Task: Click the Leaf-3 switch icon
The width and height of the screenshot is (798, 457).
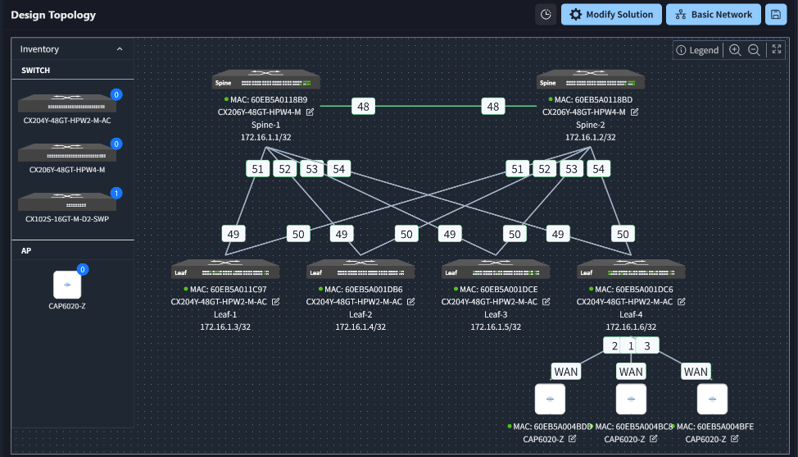Action: (x=496, y=270)
